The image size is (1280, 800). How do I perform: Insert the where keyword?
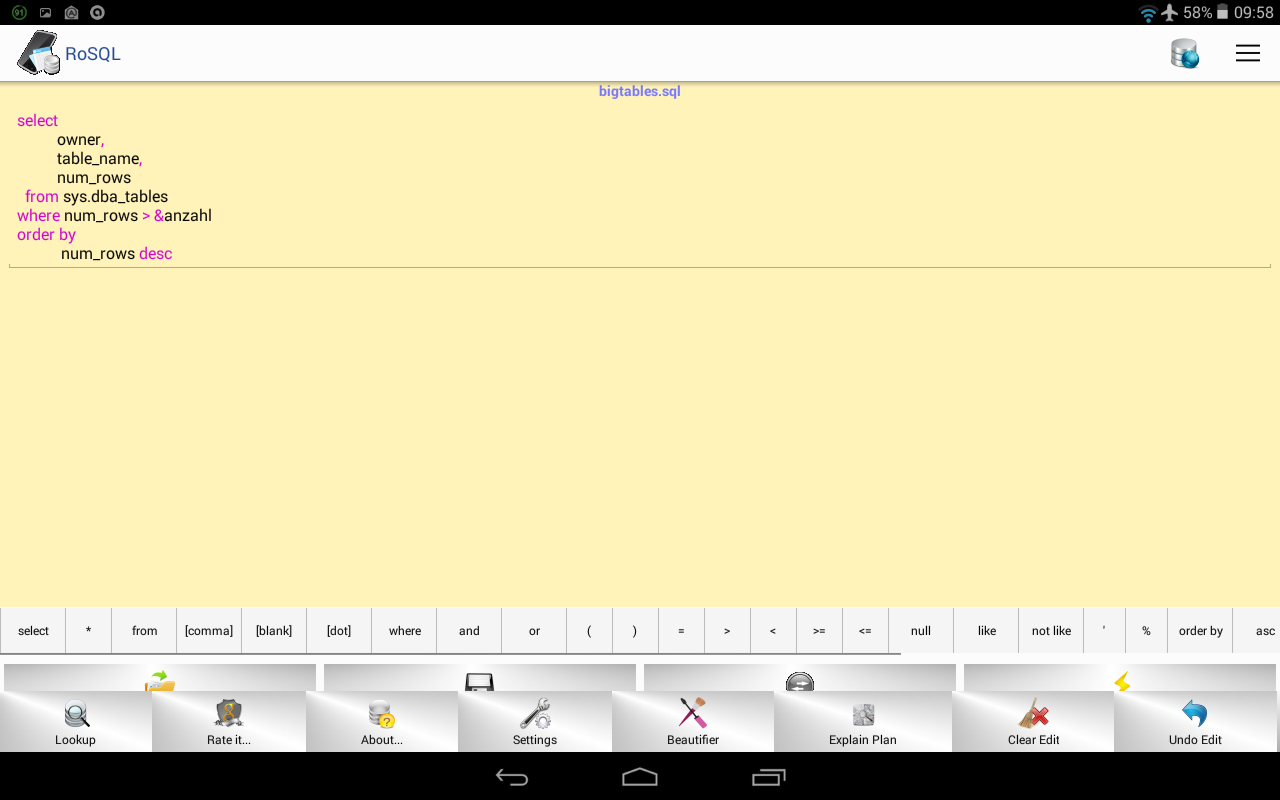pyautogui.click(x=404, y=630)
